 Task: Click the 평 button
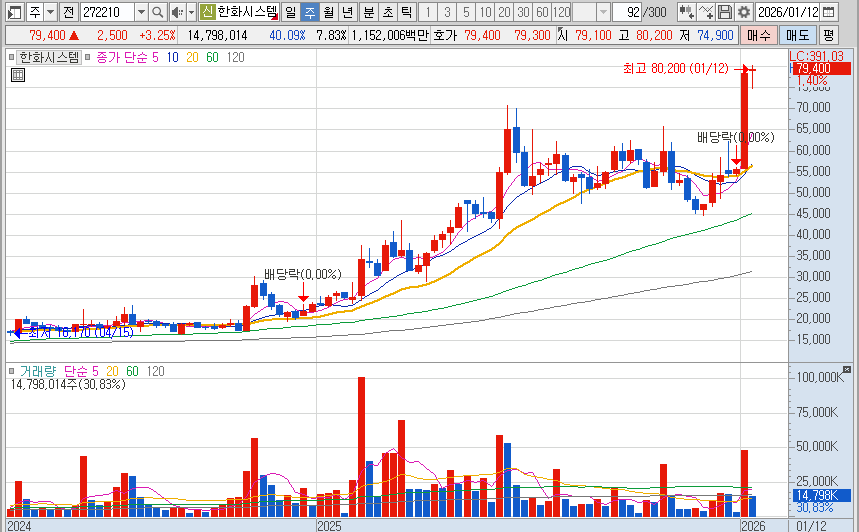(828, 36)
